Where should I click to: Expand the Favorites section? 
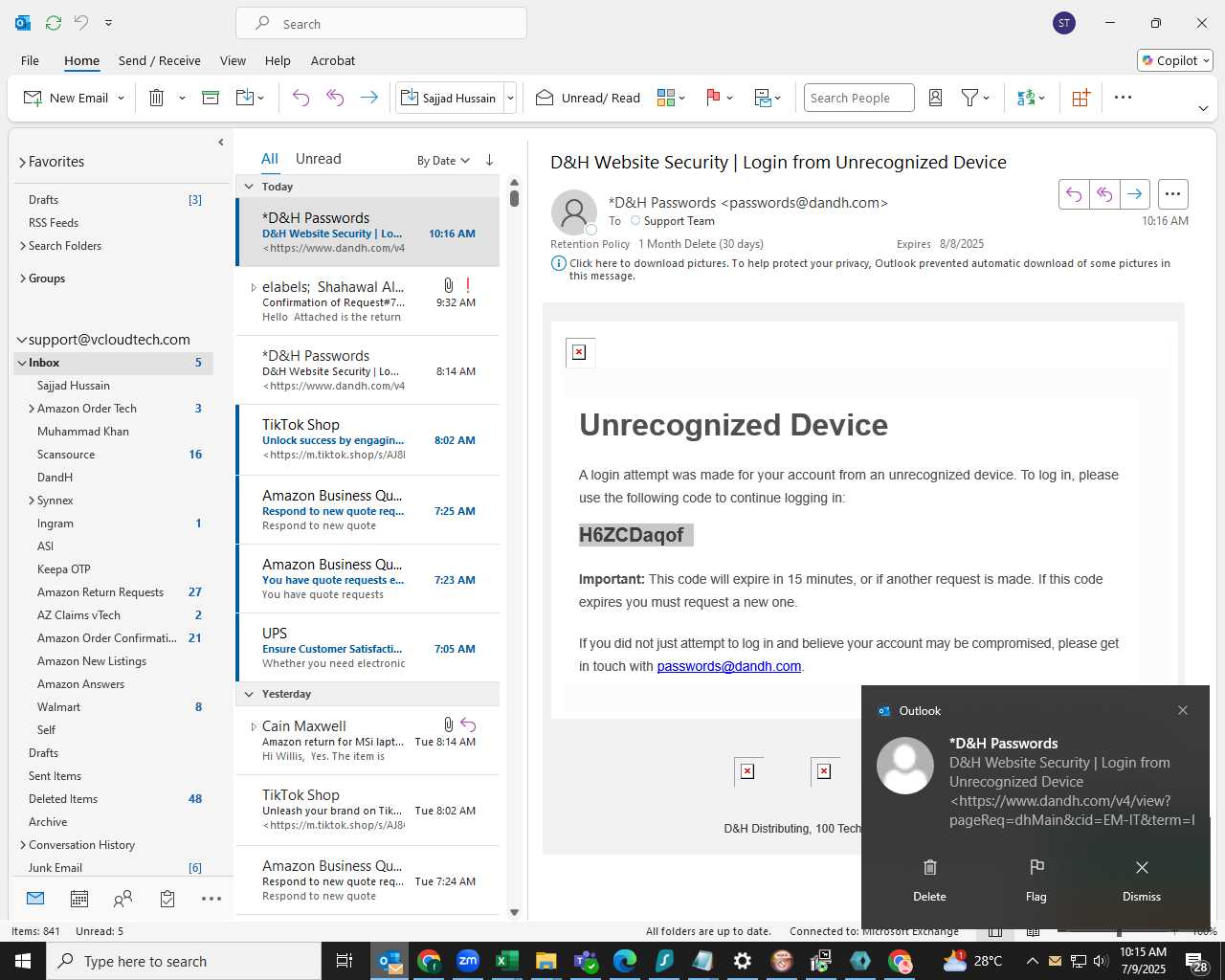point(22,162)
